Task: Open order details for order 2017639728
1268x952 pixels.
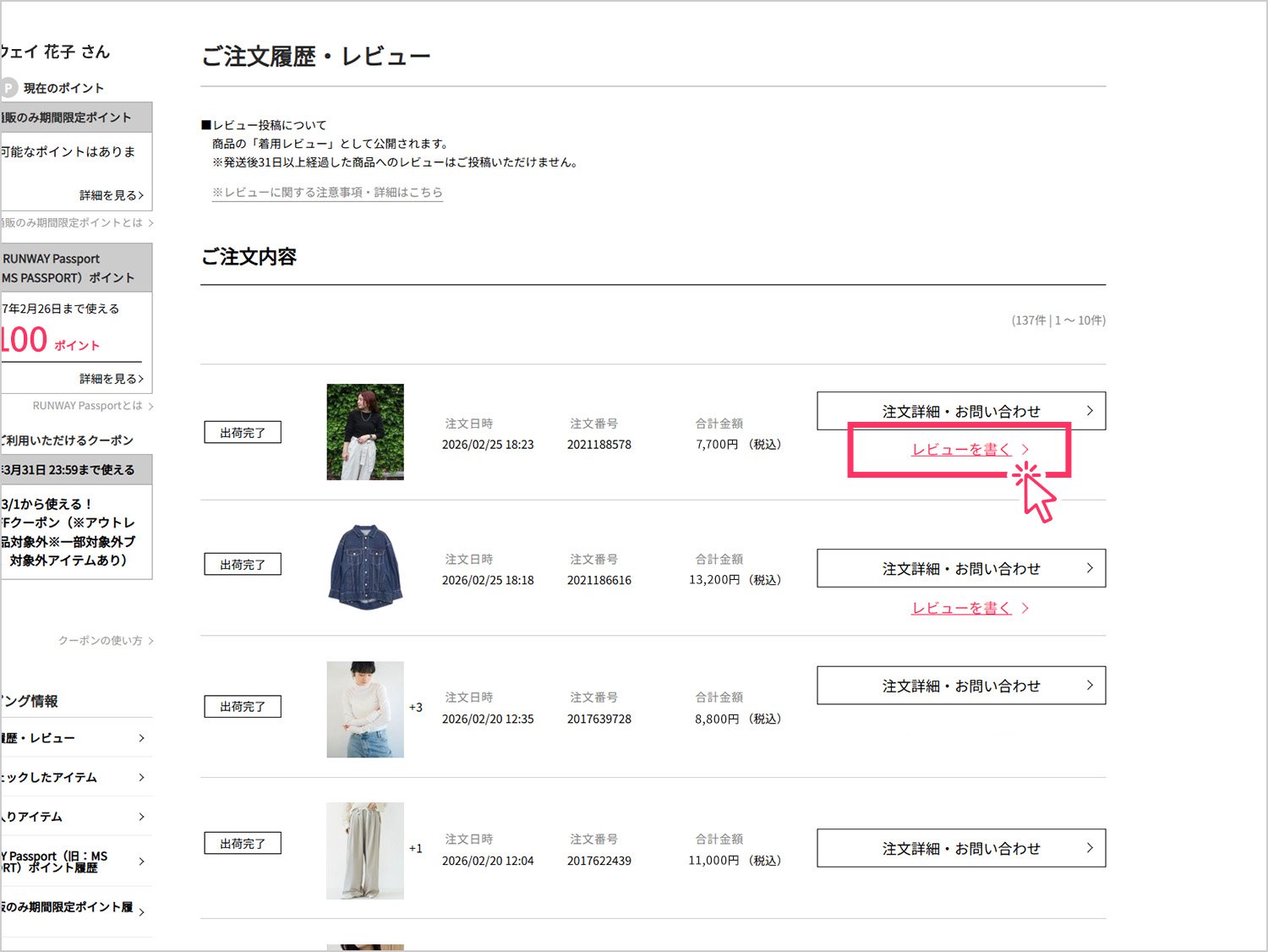Action: 960,686
